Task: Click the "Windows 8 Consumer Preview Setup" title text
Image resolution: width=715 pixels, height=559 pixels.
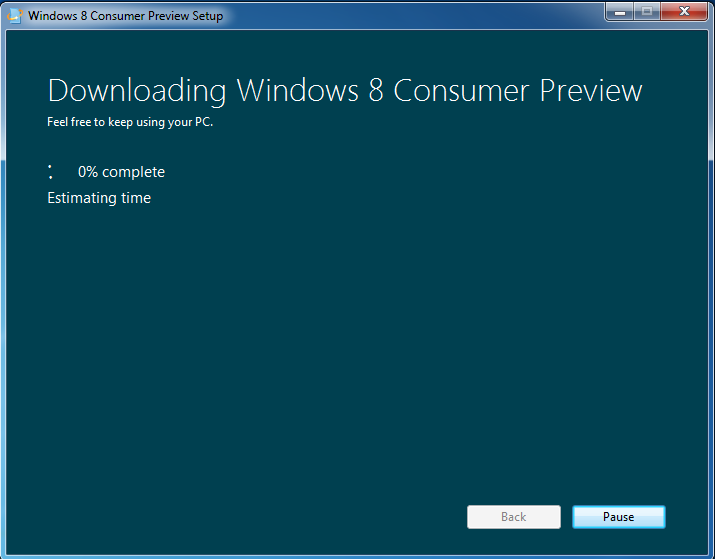Action: click(125, 16)
